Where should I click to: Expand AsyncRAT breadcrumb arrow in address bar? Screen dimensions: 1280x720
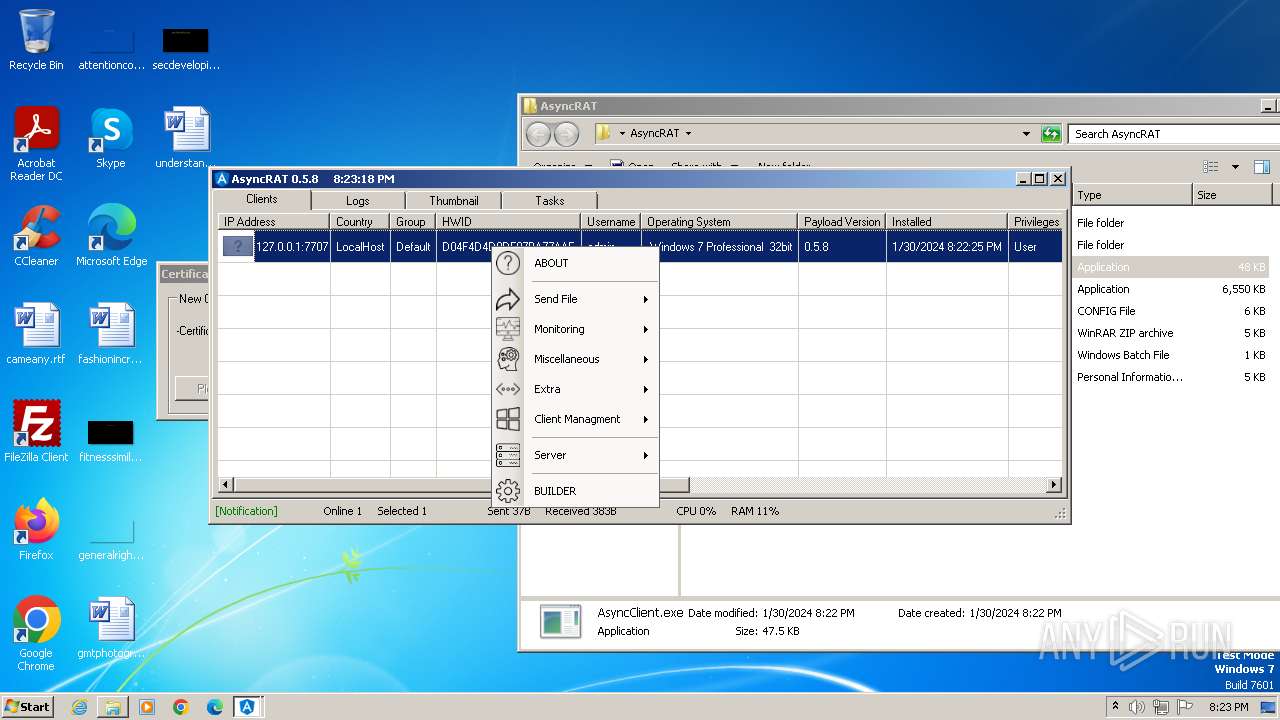click(688, 133)
